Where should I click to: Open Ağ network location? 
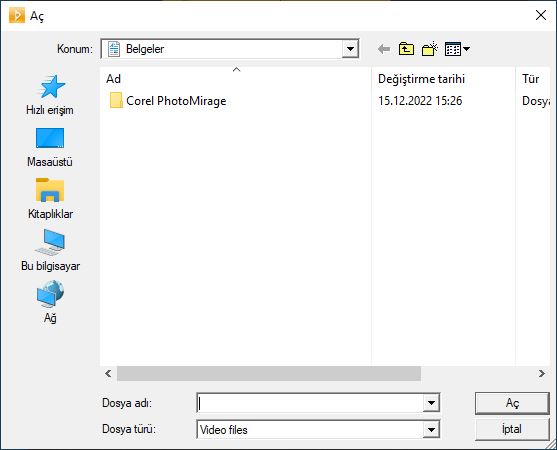(50, 302)
